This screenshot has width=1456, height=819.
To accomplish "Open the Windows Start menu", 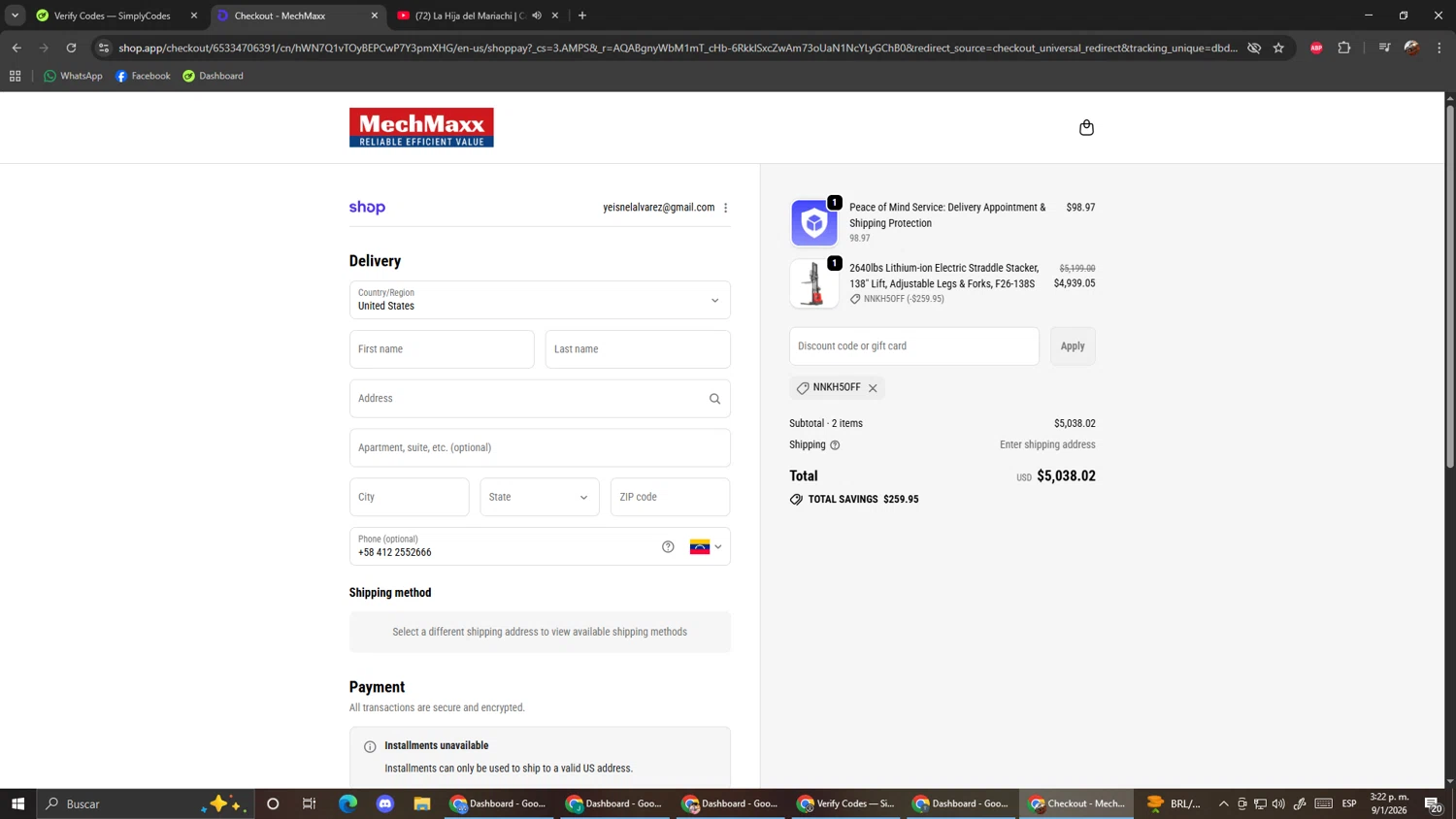I will tap(17, 803).
